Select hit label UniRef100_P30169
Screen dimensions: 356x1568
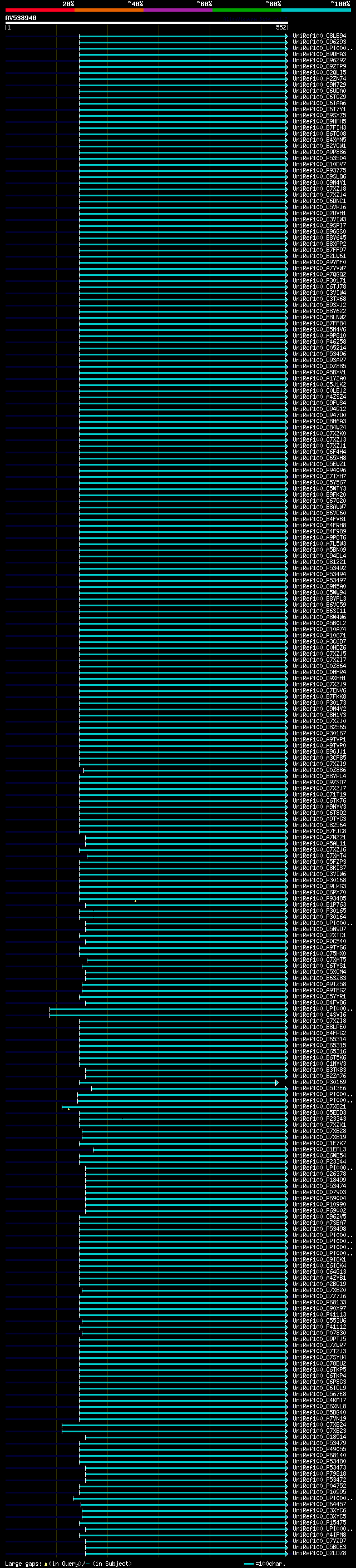[319, 1082]
